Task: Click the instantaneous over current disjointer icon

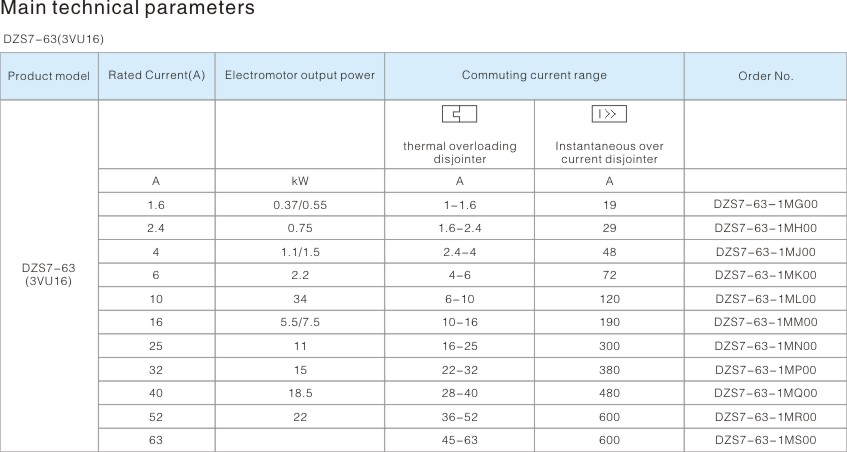Action: tap(609, 114)
